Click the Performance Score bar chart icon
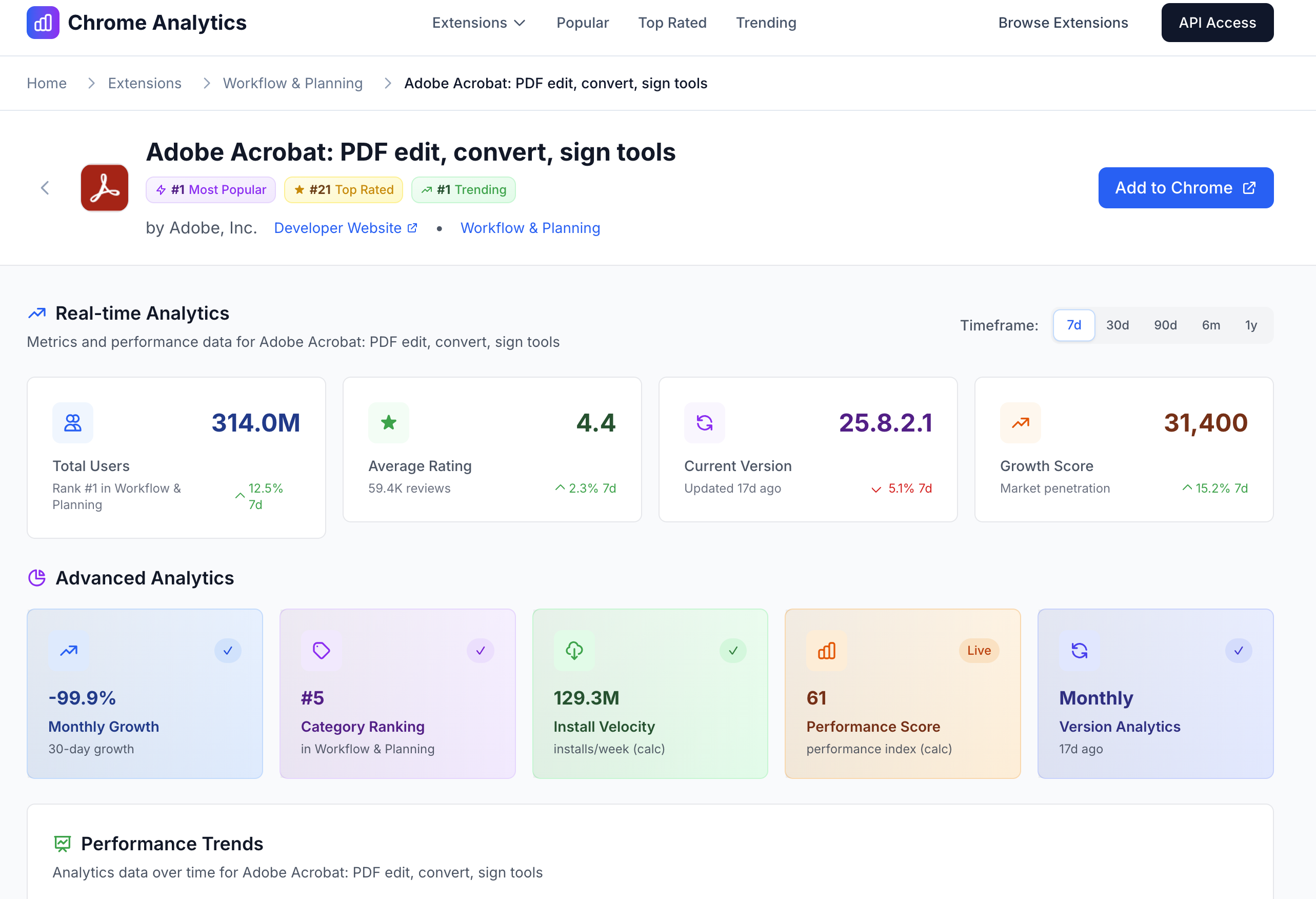This screenshot has height=899, width=1316. click(827, 651)
